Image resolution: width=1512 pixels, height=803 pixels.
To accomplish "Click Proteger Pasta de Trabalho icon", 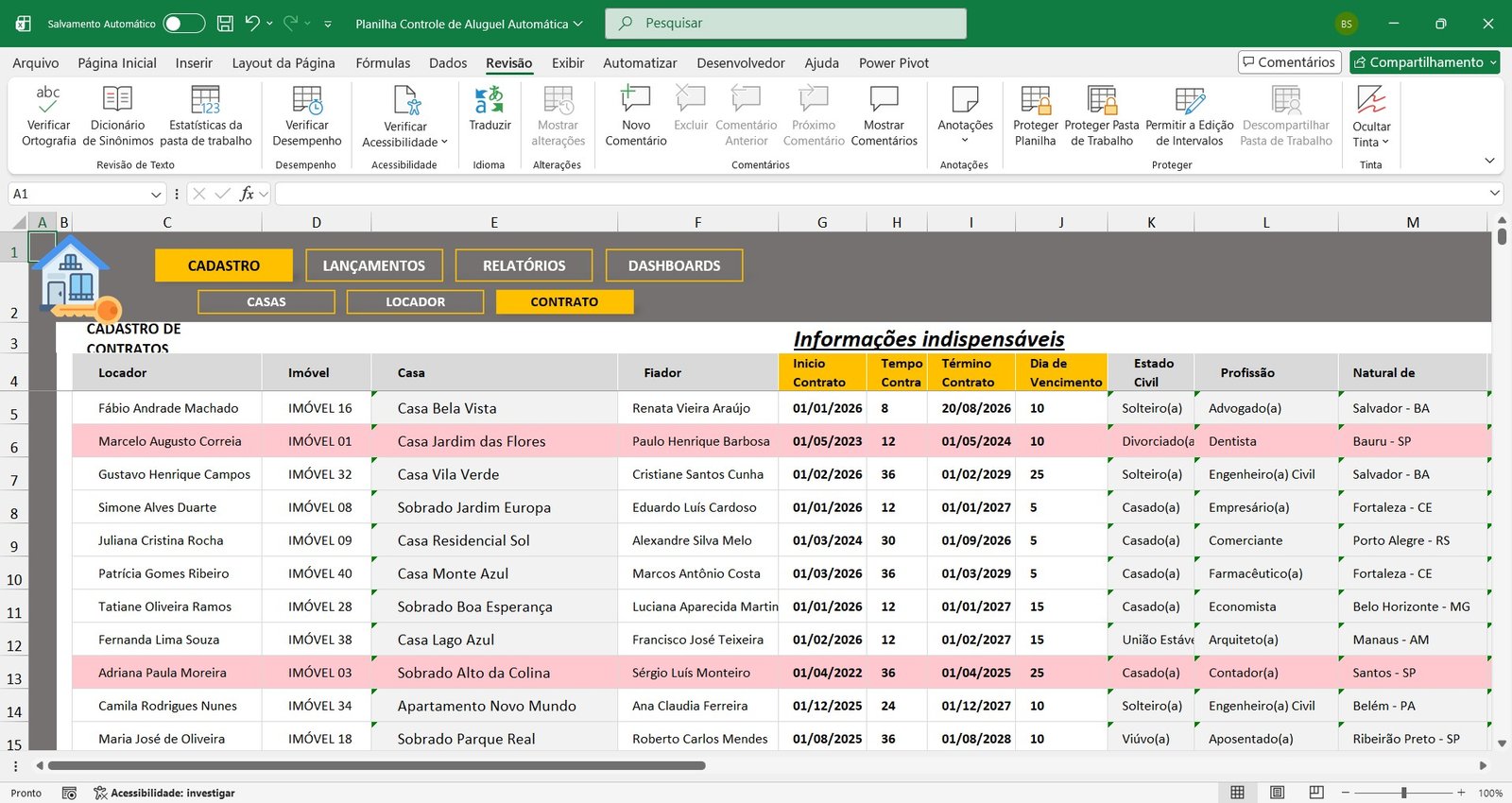I will pos(1102,99).
